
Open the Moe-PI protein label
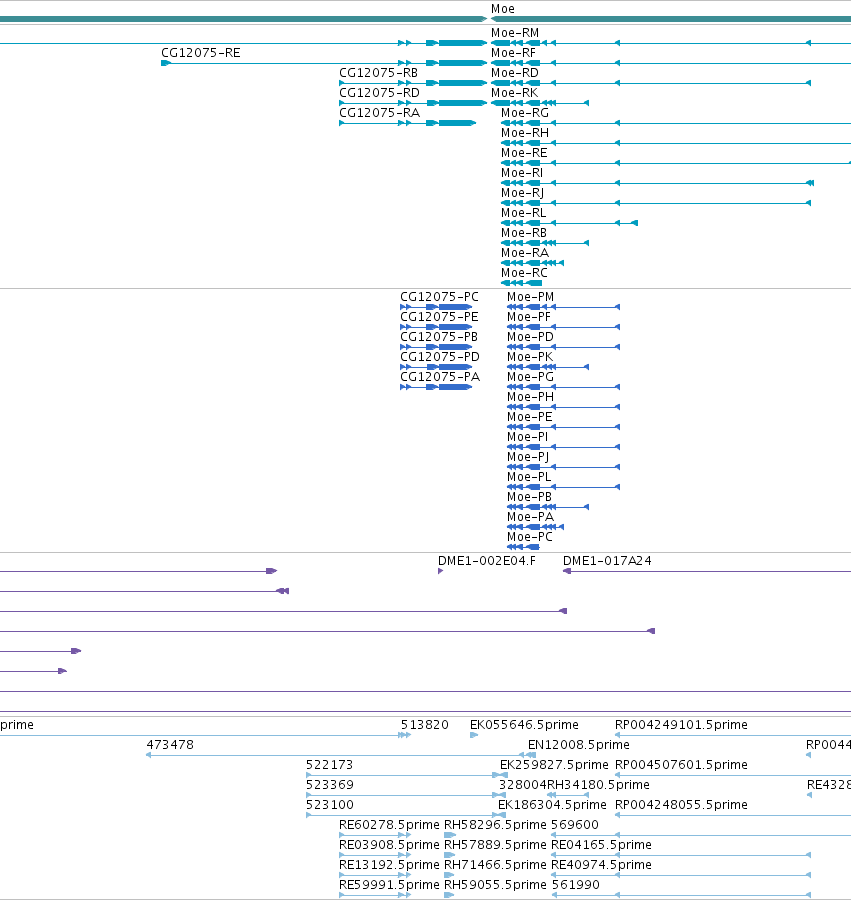[x=527, y=437]
